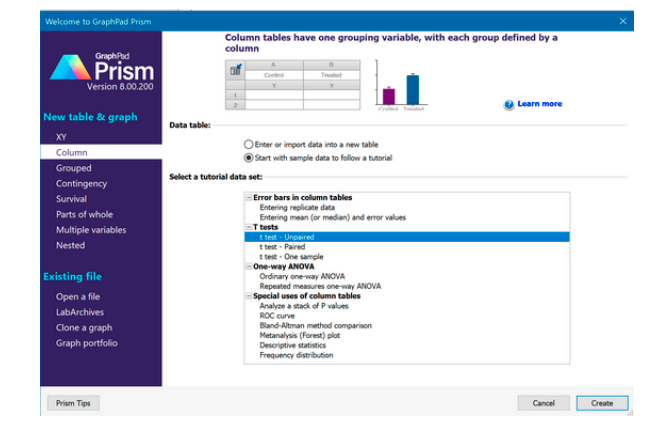The image size is (646, 429).
Task: Click the Create button
Action: (602, 403)
